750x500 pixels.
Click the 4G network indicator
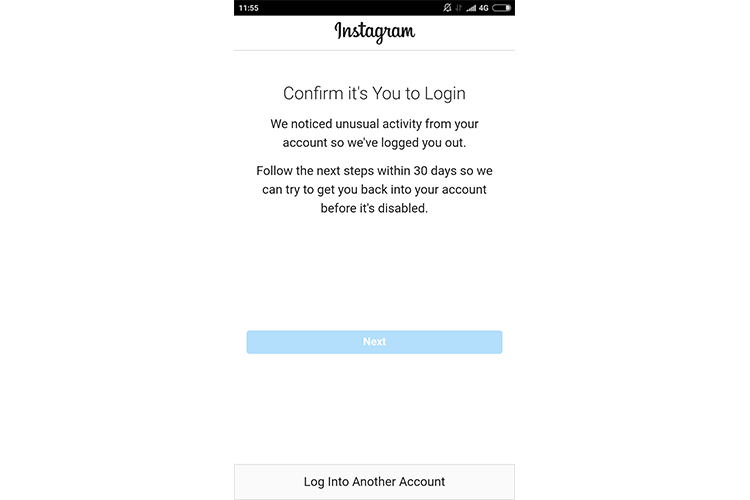tap(484, 8)
